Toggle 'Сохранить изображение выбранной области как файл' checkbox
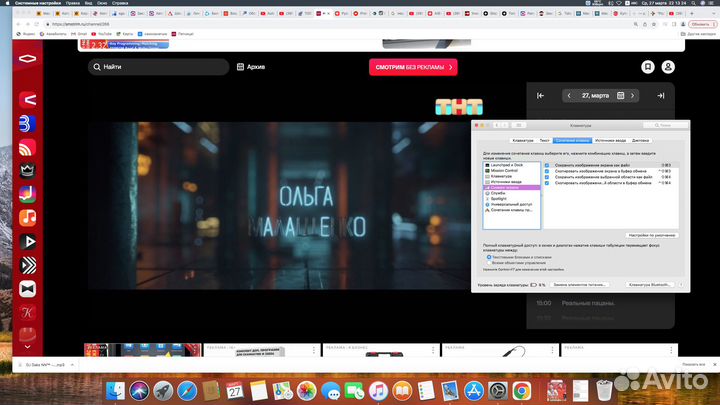This screenshot has width=720, height=405. pos(546,177)
